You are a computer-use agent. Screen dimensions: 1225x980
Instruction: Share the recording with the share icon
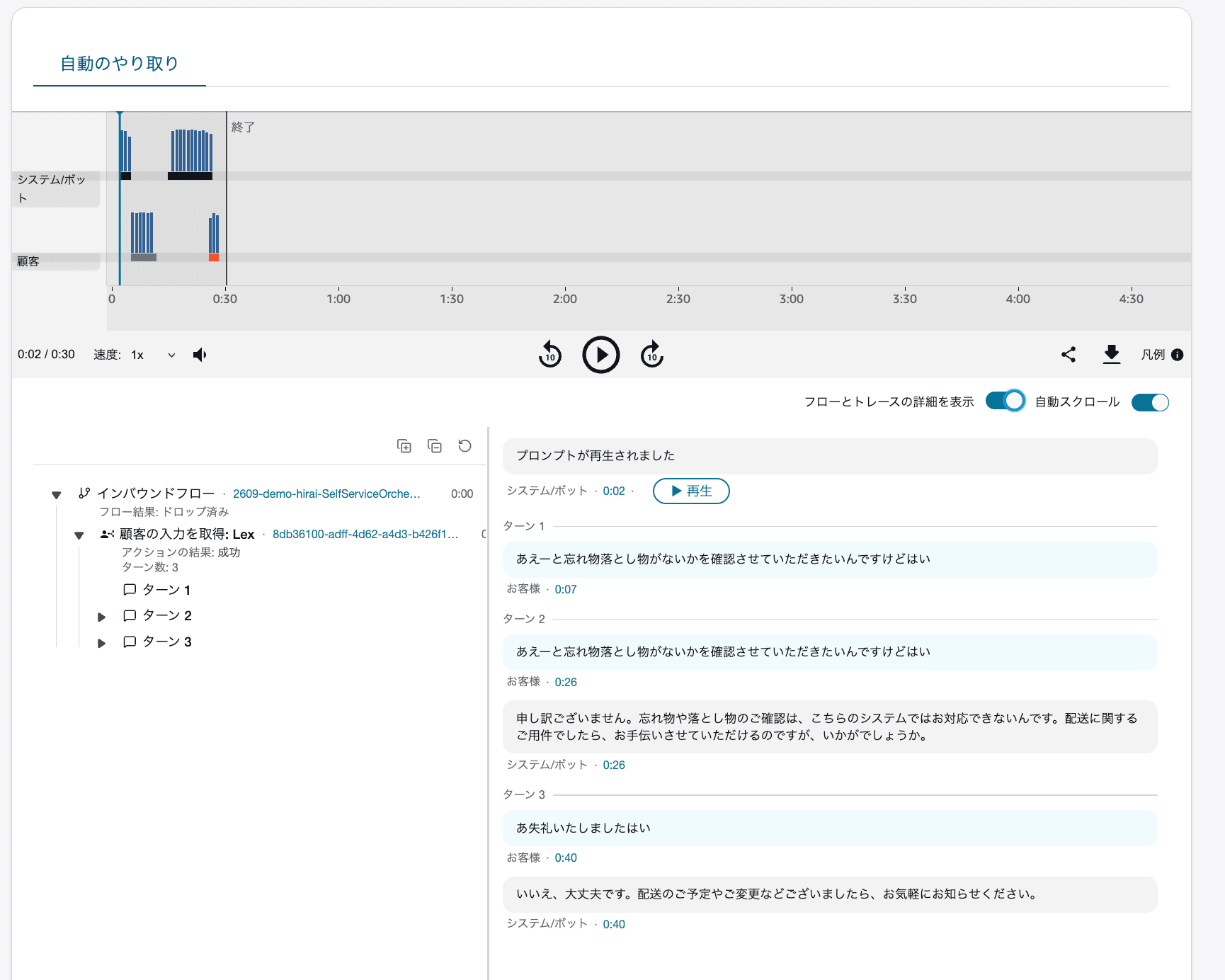coord(1069,355)
